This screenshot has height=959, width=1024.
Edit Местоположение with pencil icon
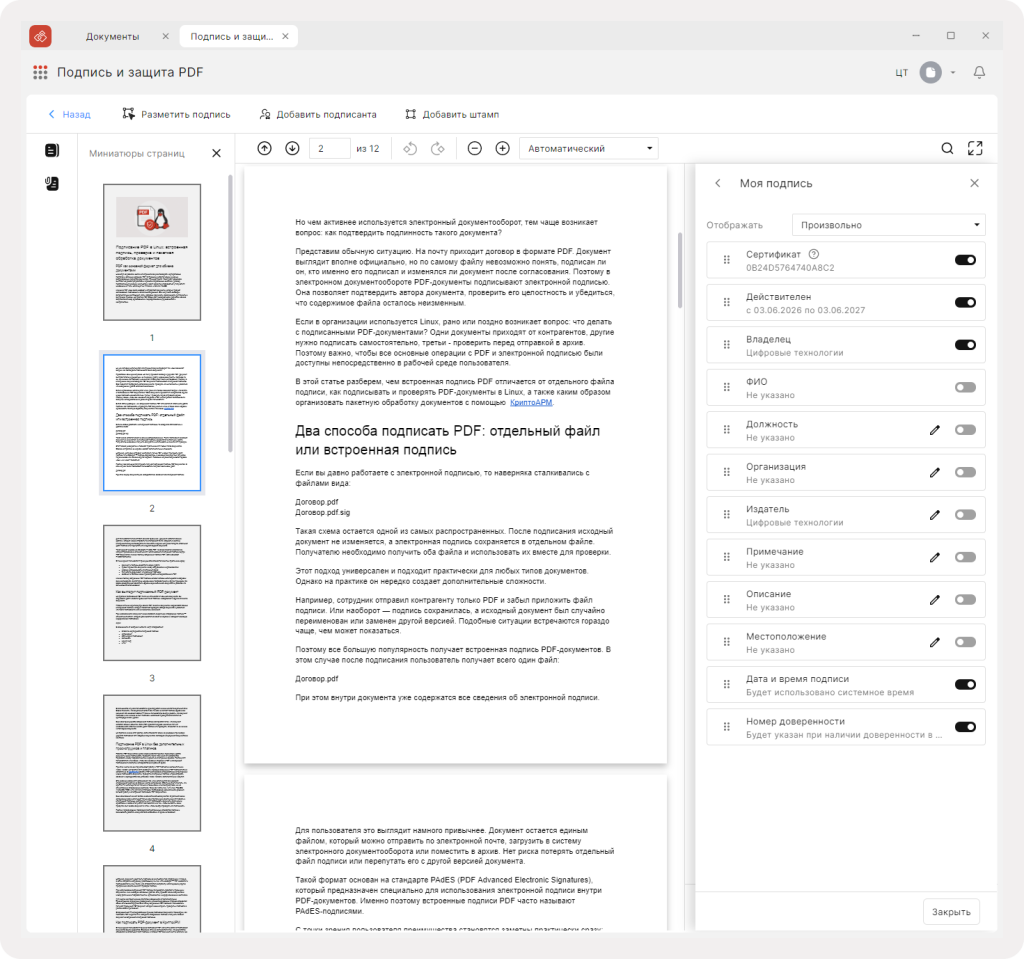(x=935, y=642)
